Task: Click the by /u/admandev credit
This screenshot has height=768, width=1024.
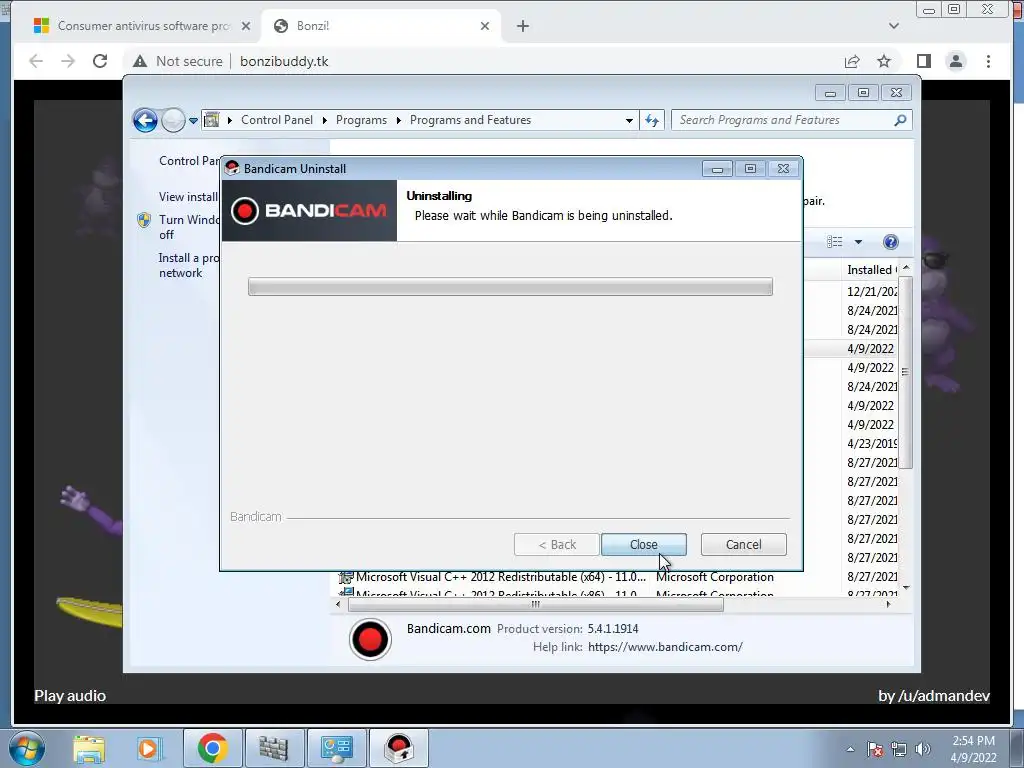Action: click(x=934, y=696)
